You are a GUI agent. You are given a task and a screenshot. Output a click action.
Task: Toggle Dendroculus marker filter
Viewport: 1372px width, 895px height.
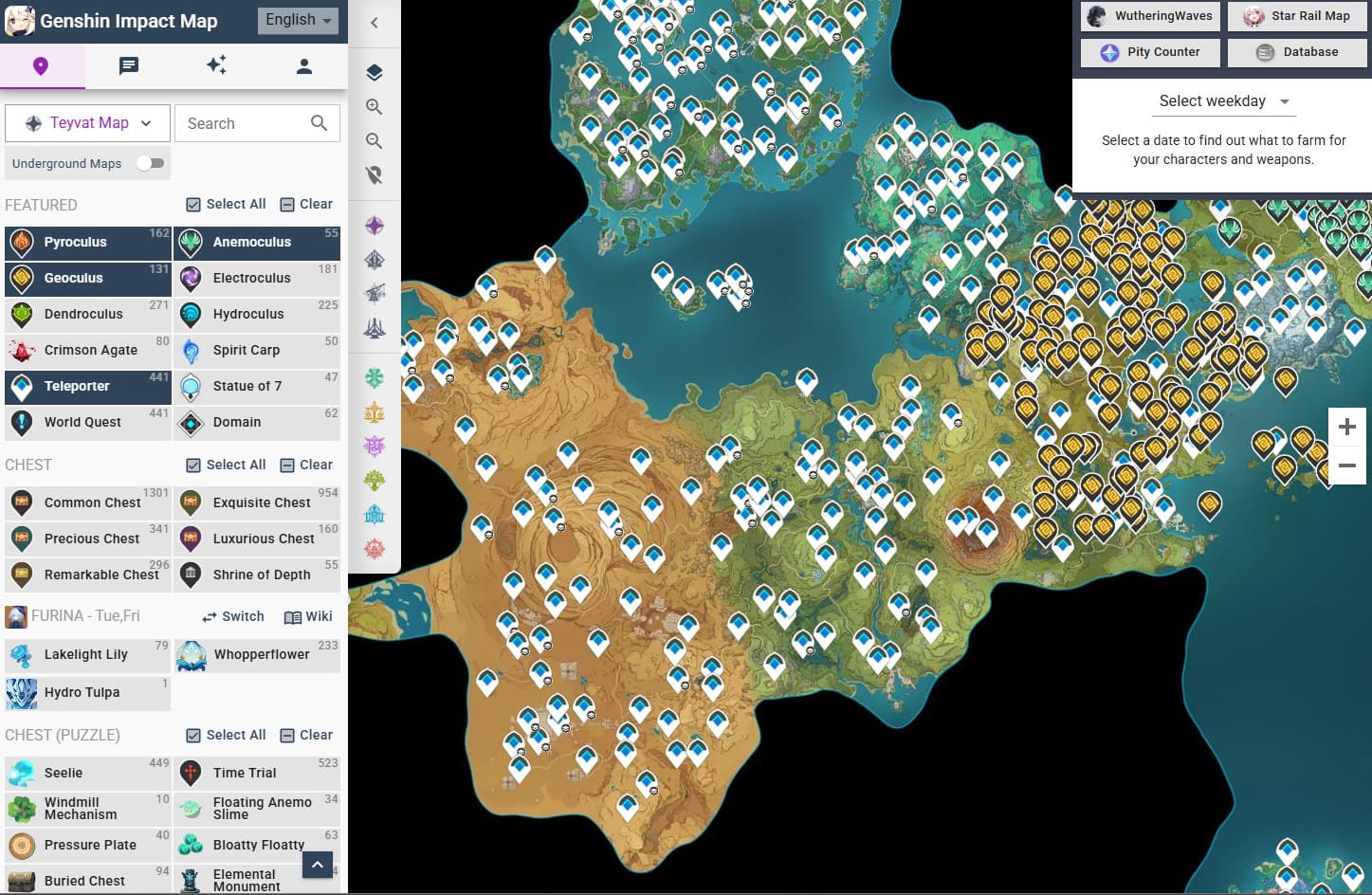coord(88,315)
